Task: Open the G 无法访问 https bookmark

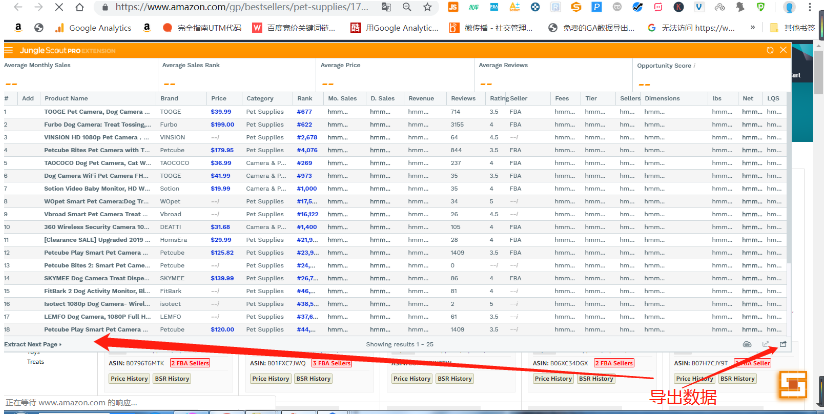Action: (691, 28)
